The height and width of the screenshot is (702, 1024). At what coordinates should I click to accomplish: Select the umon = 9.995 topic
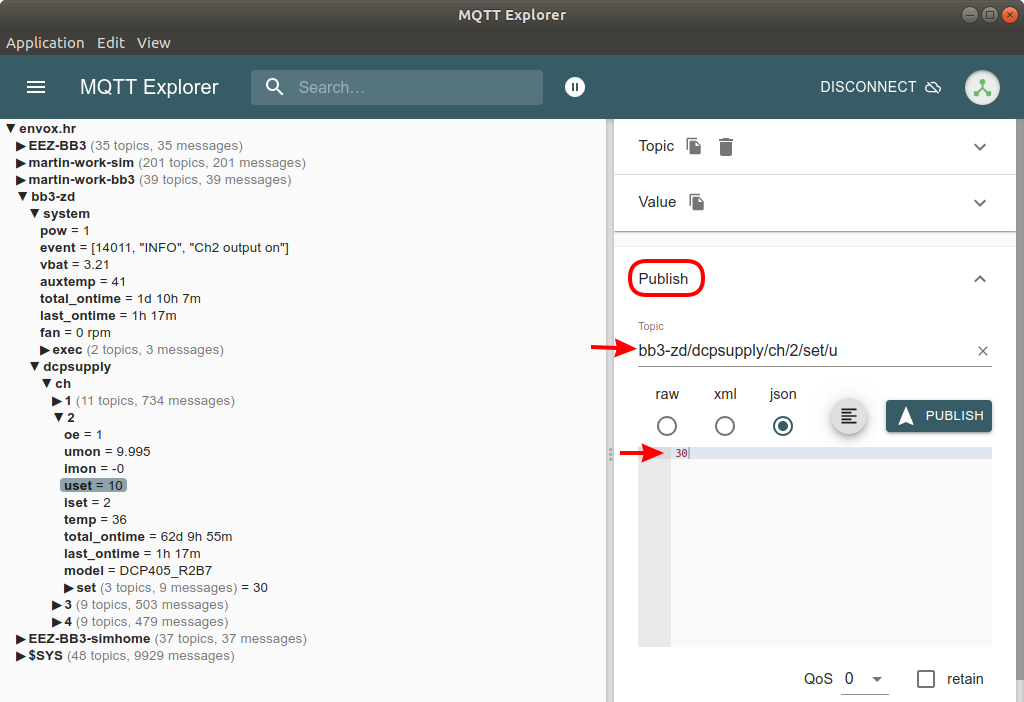tap(107, 452)
